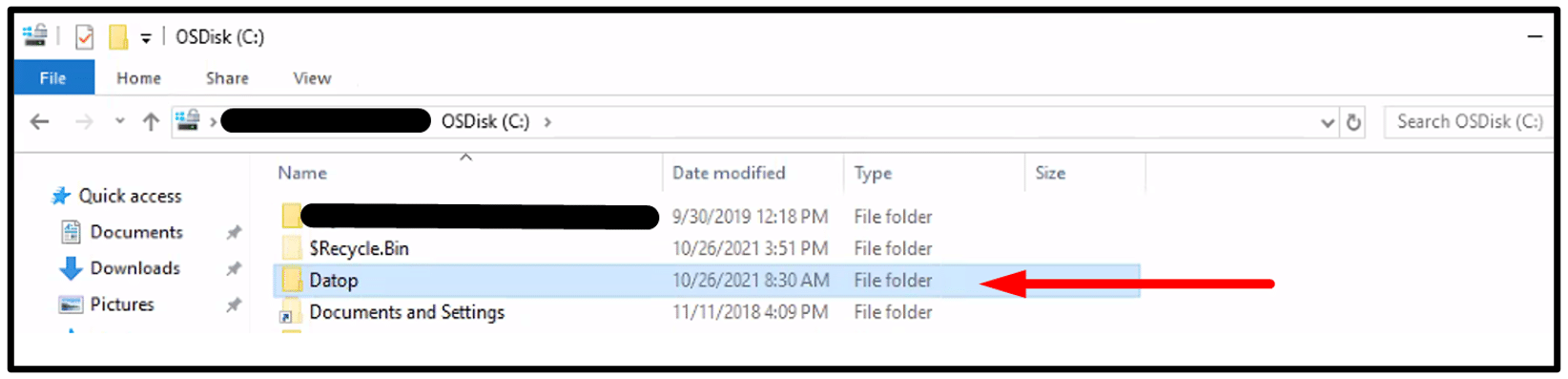Go up one folder level
This screenshot has width=1568, height=379.
pyautogui.click(x=151, y=122)
